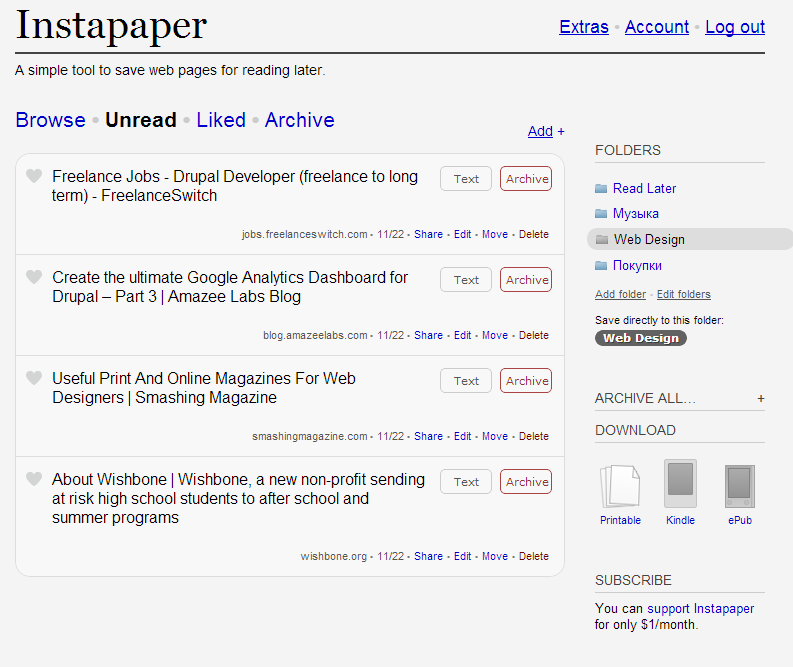Viewport: 793px width, 667px height.
Task: Open Text view for About Wishbone article
Action: (466, 481)
